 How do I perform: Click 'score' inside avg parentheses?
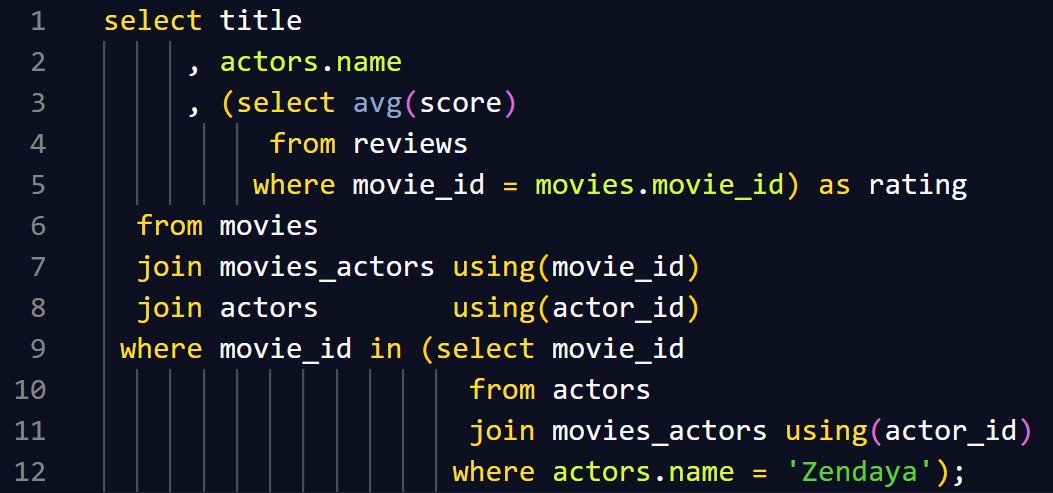[460, 103]
